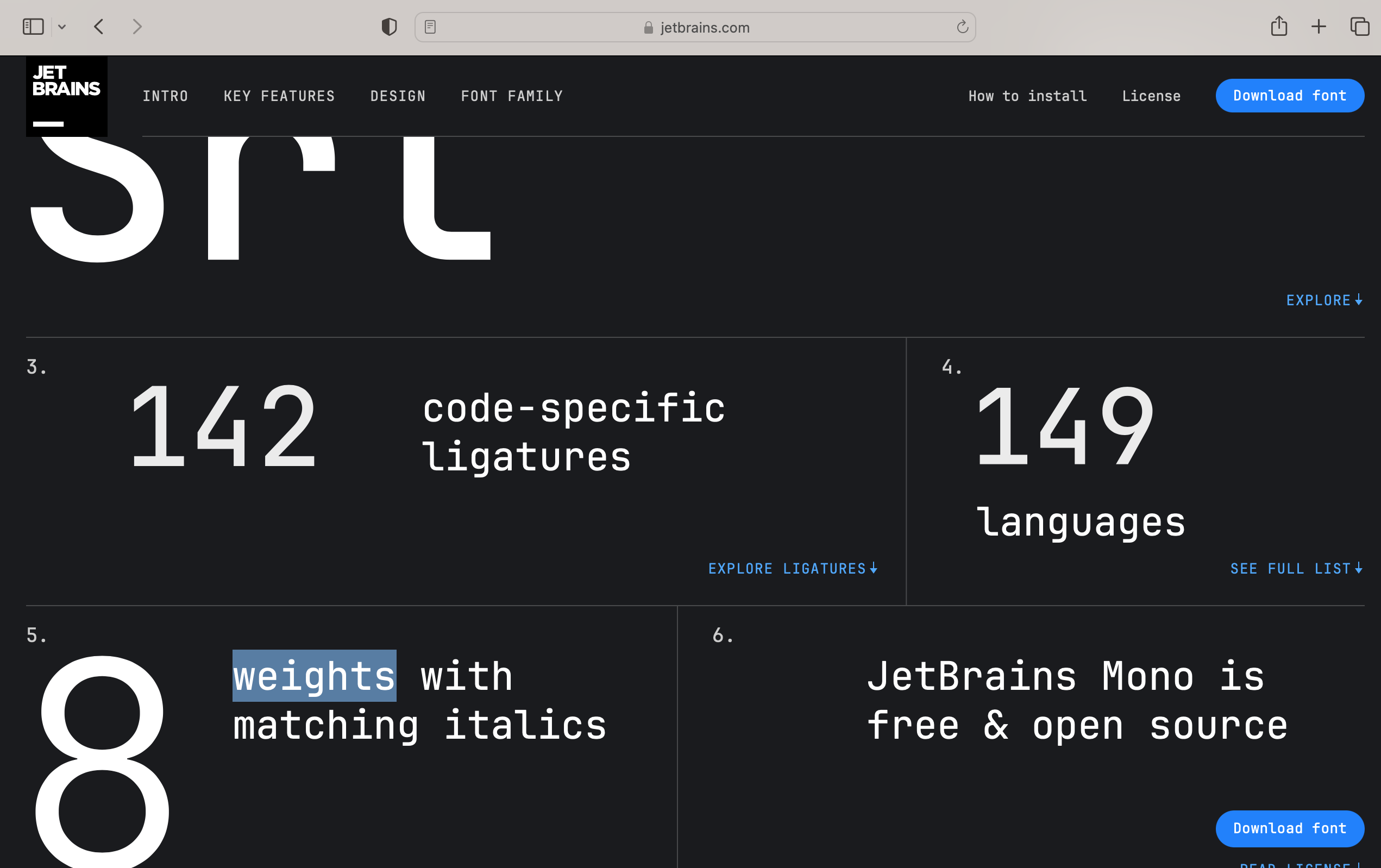Open the Font Family section
The width and height of the screenshot is (1381, 868).
pyautogui.click(x=512, y=96)
